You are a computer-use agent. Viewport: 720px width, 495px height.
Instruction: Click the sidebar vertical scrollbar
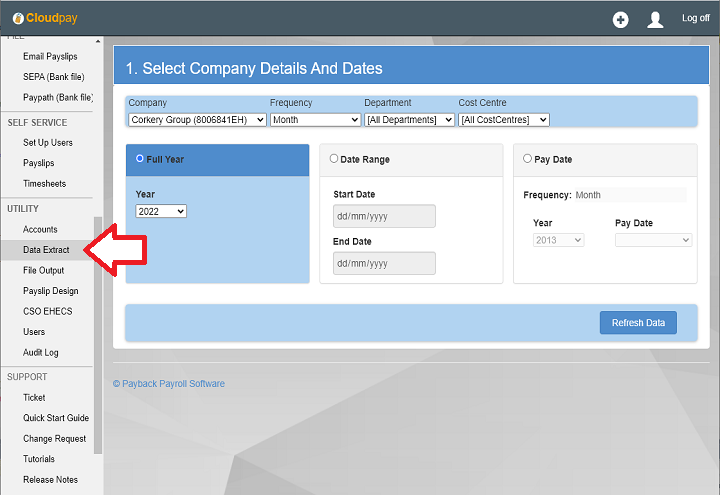tap(98, 330)
